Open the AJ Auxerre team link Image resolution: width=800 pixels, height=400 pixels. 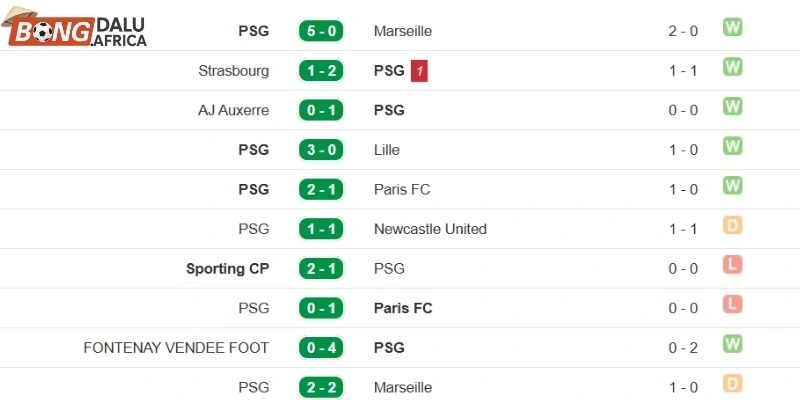(233, 110)
